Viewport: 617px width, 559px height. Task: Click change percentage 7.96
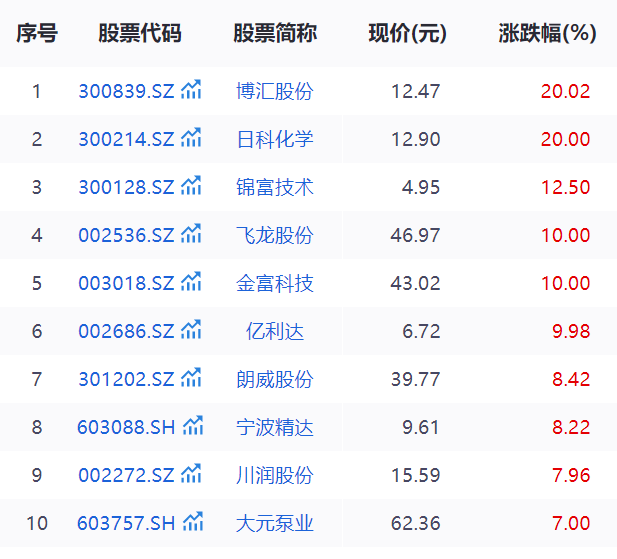pos(571,475)
